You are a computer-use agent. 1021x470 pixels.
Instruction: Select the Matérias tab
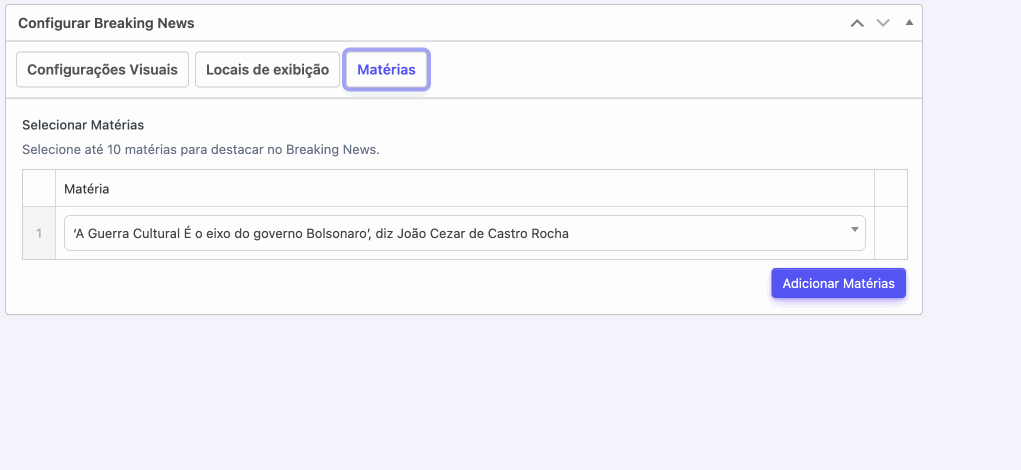tap(386, 70)
